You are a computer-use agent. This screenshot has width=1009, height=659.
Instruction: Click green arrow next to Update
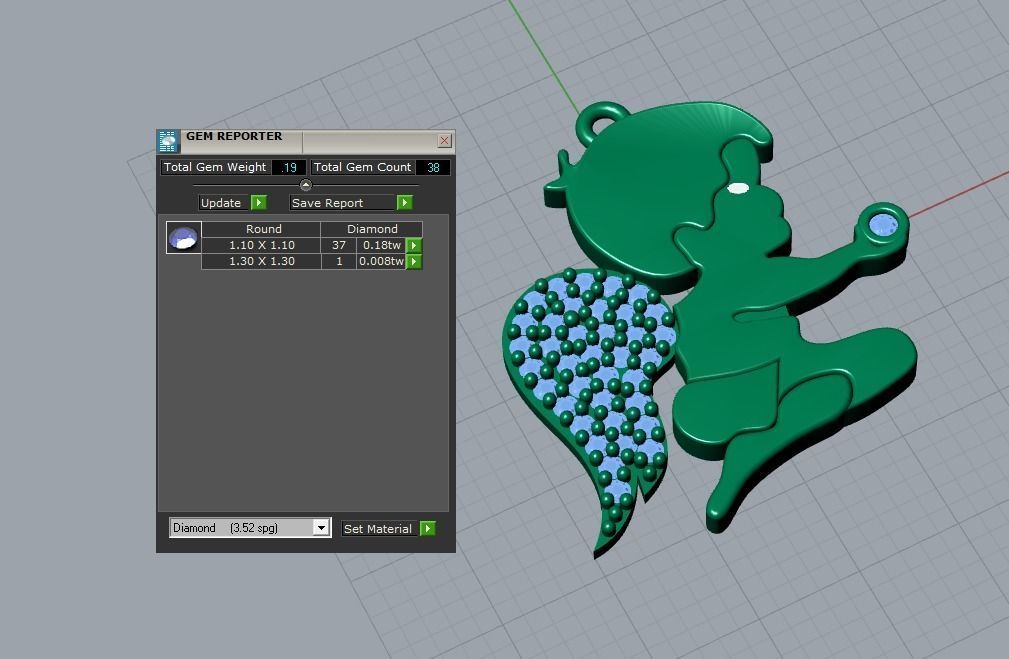click(259, 203)
